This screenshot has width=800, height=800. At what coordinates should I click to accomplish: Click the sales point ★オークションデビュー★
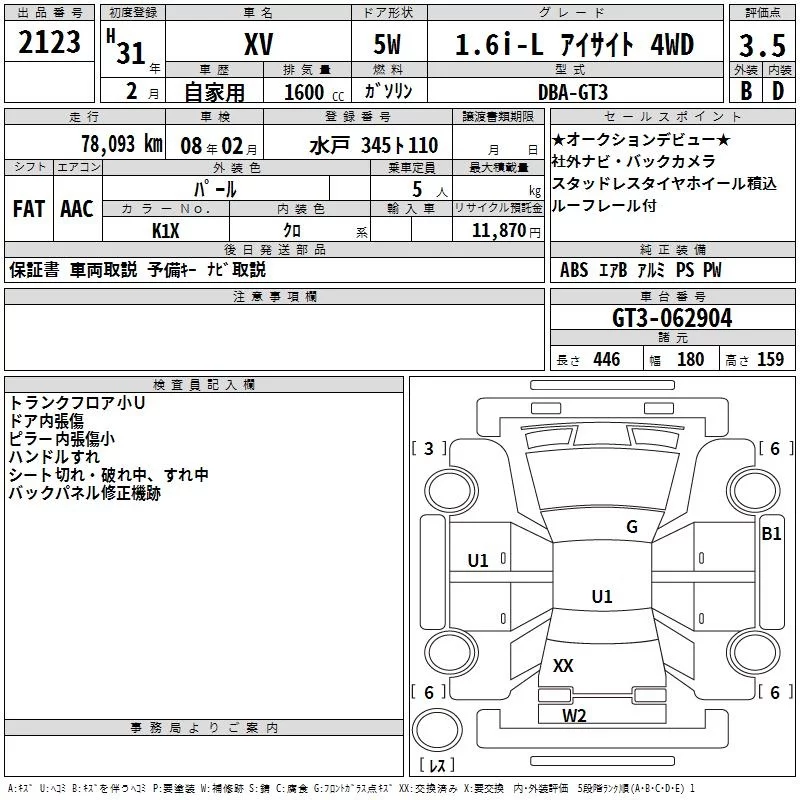pos(641,139)
